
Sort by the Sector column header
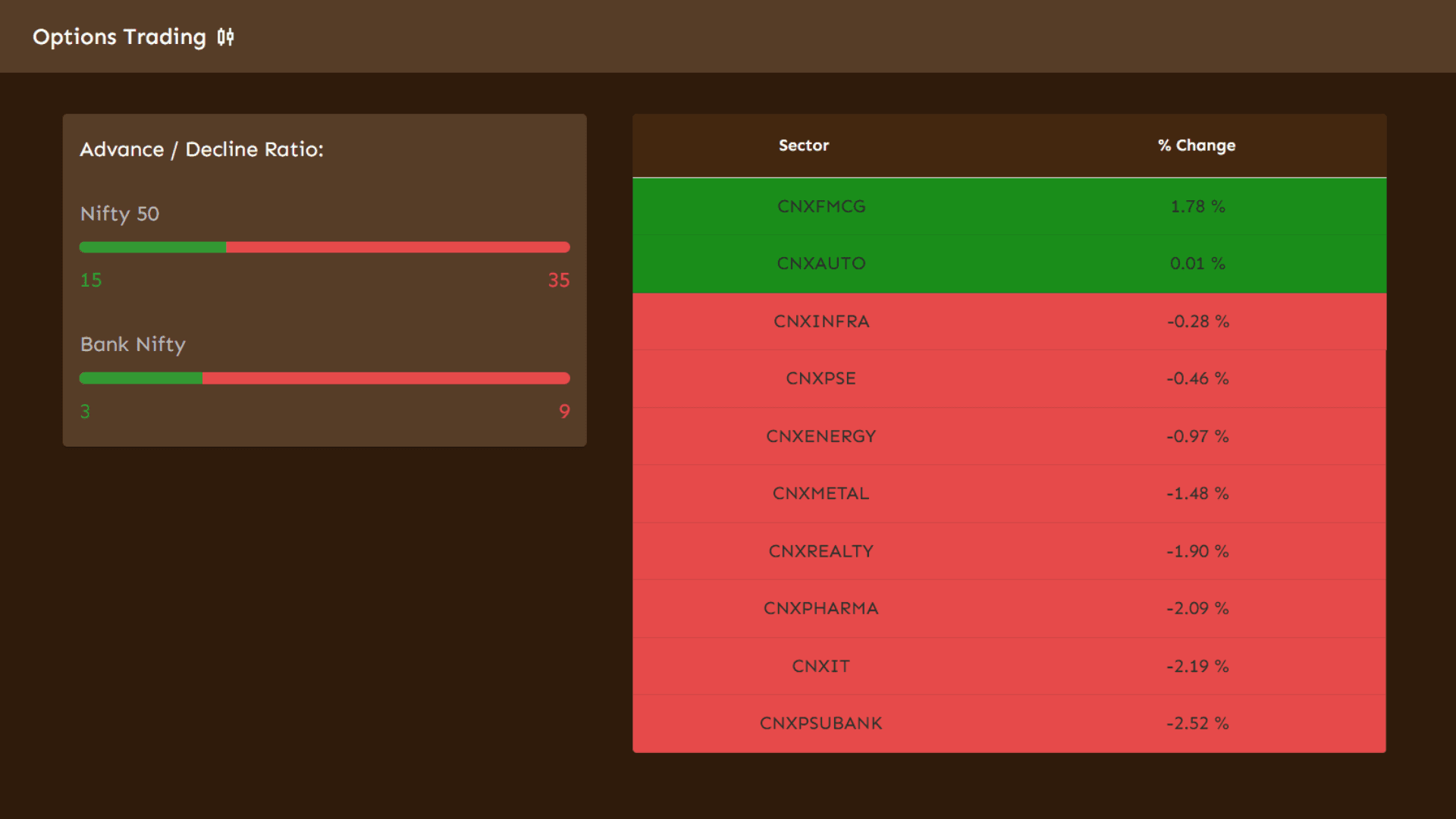pos(804,146)
